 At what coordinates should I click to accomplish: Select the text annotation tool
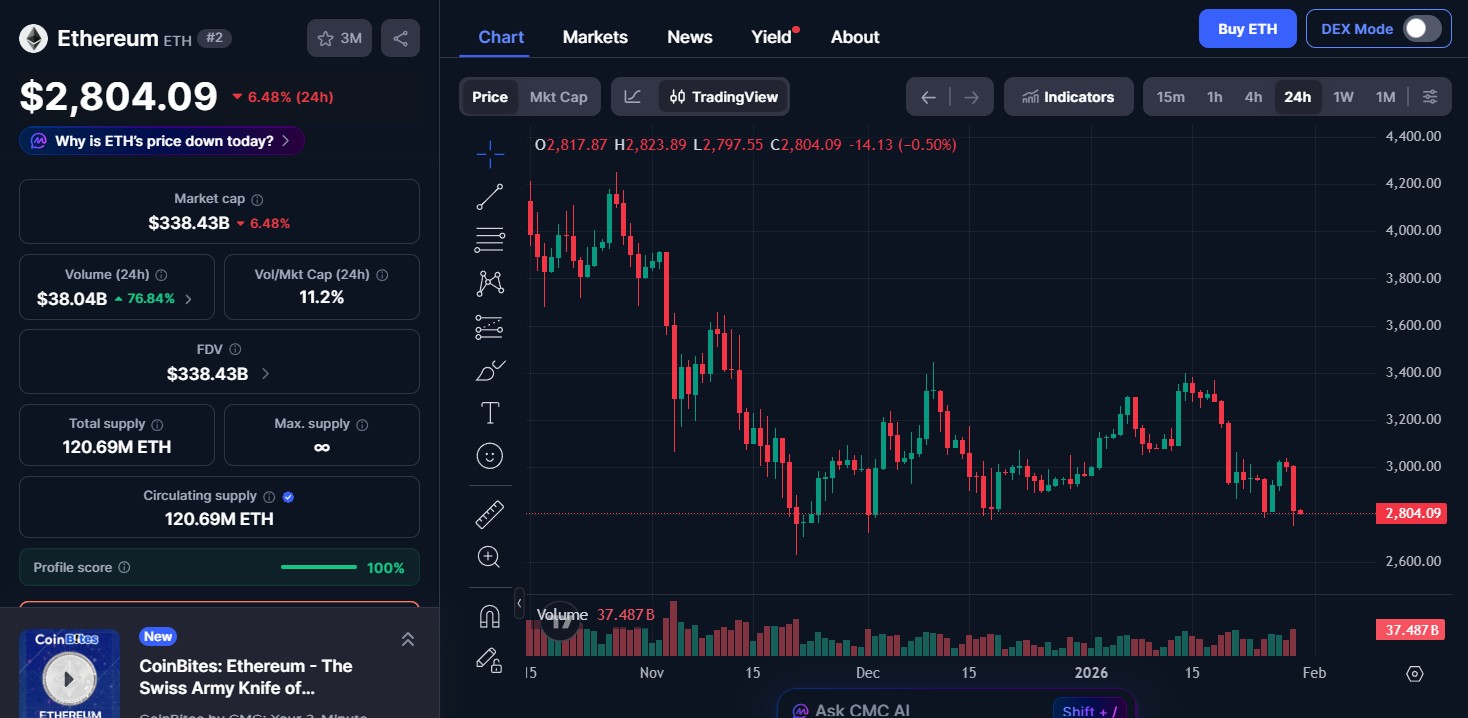pyautogui.click(x=489, y=411)
